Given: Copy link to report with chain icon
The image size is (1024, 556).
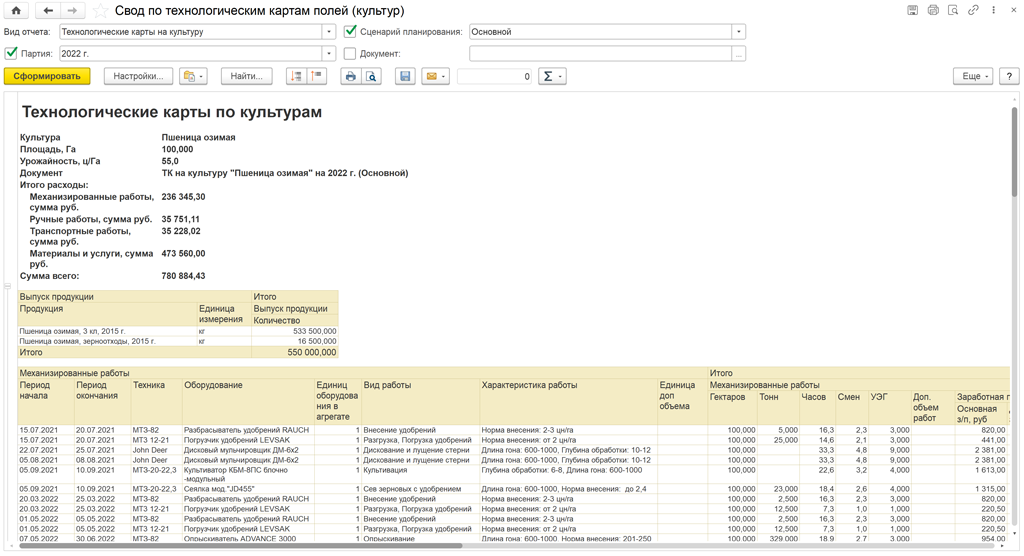Looking at the screenshot, I should [x=973, y=11].
